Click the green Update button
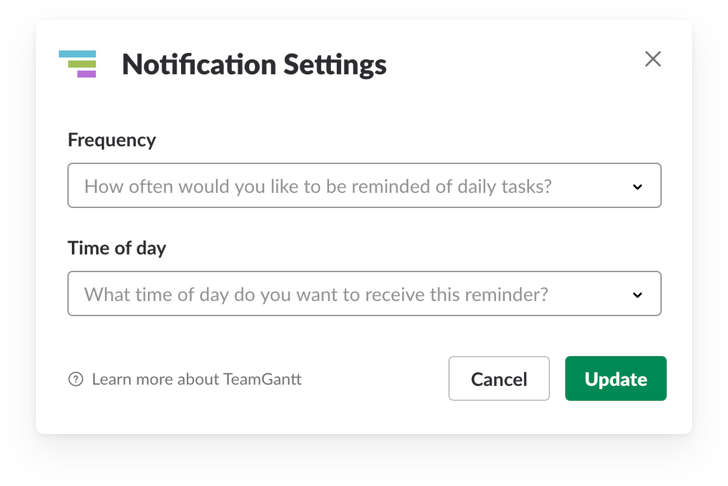This screenshot has width=728, height=486. click(x=616, y=378)
